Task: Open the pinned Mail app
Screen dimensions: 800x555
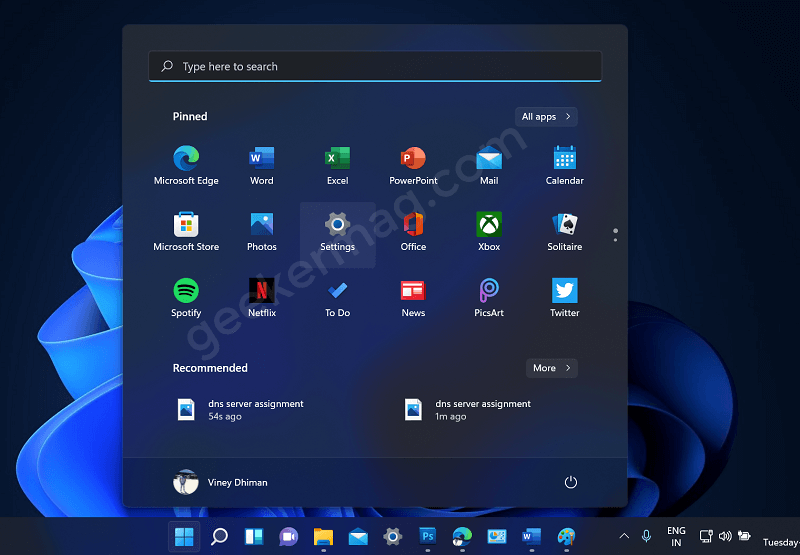Action: [489, 166]
